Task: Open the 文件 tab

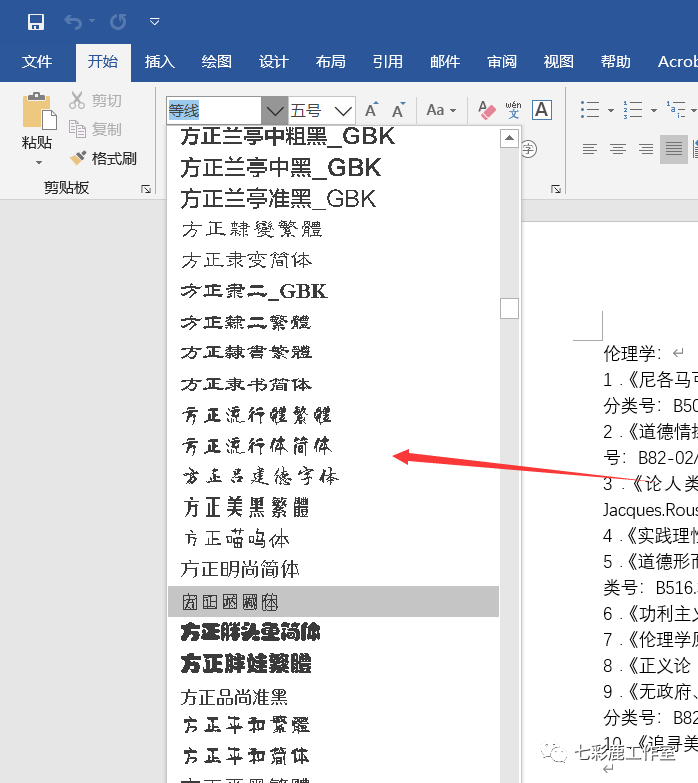Action: click(x=37, y=62)
